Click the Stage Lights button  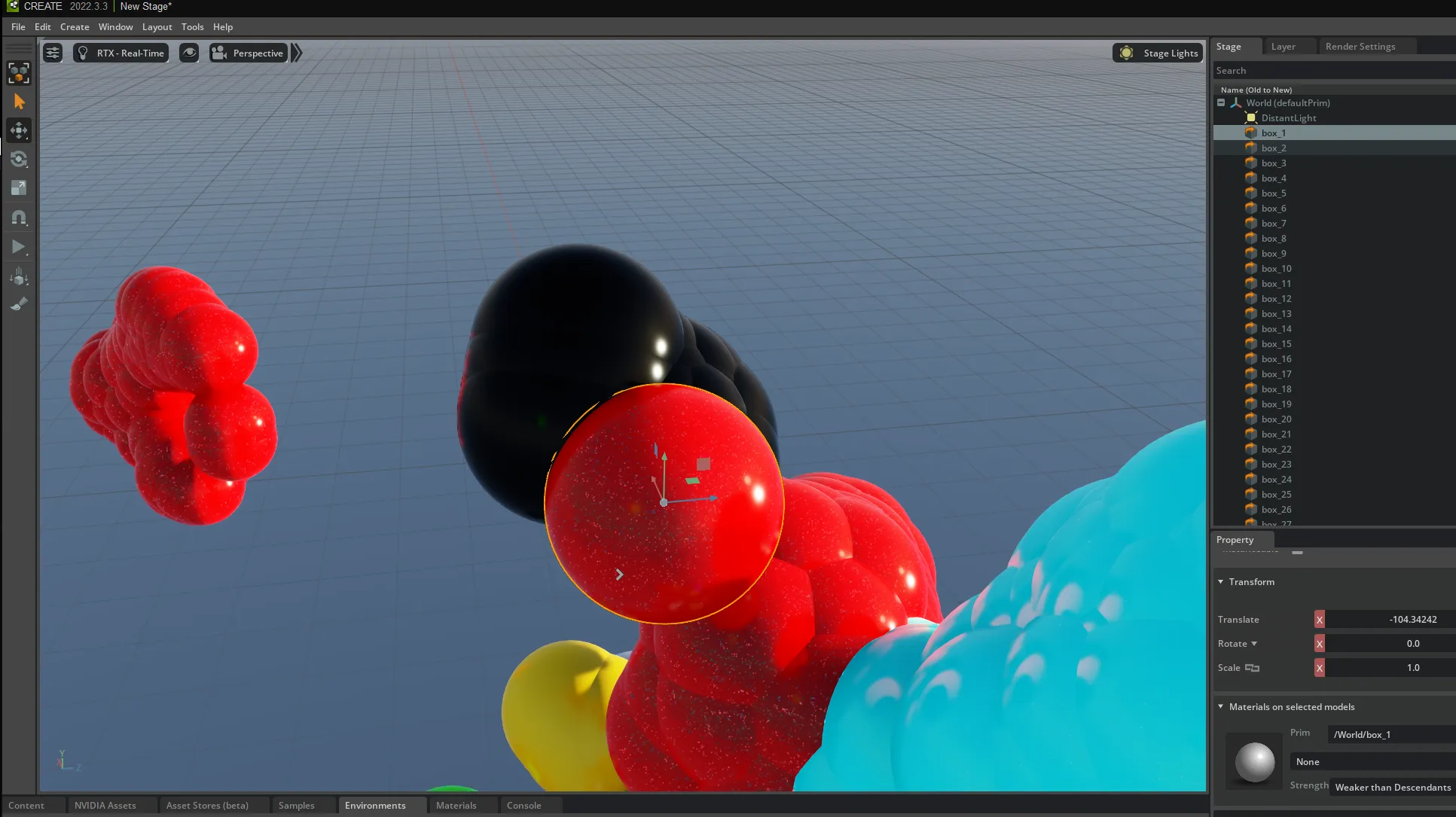tap(1158, 53)
